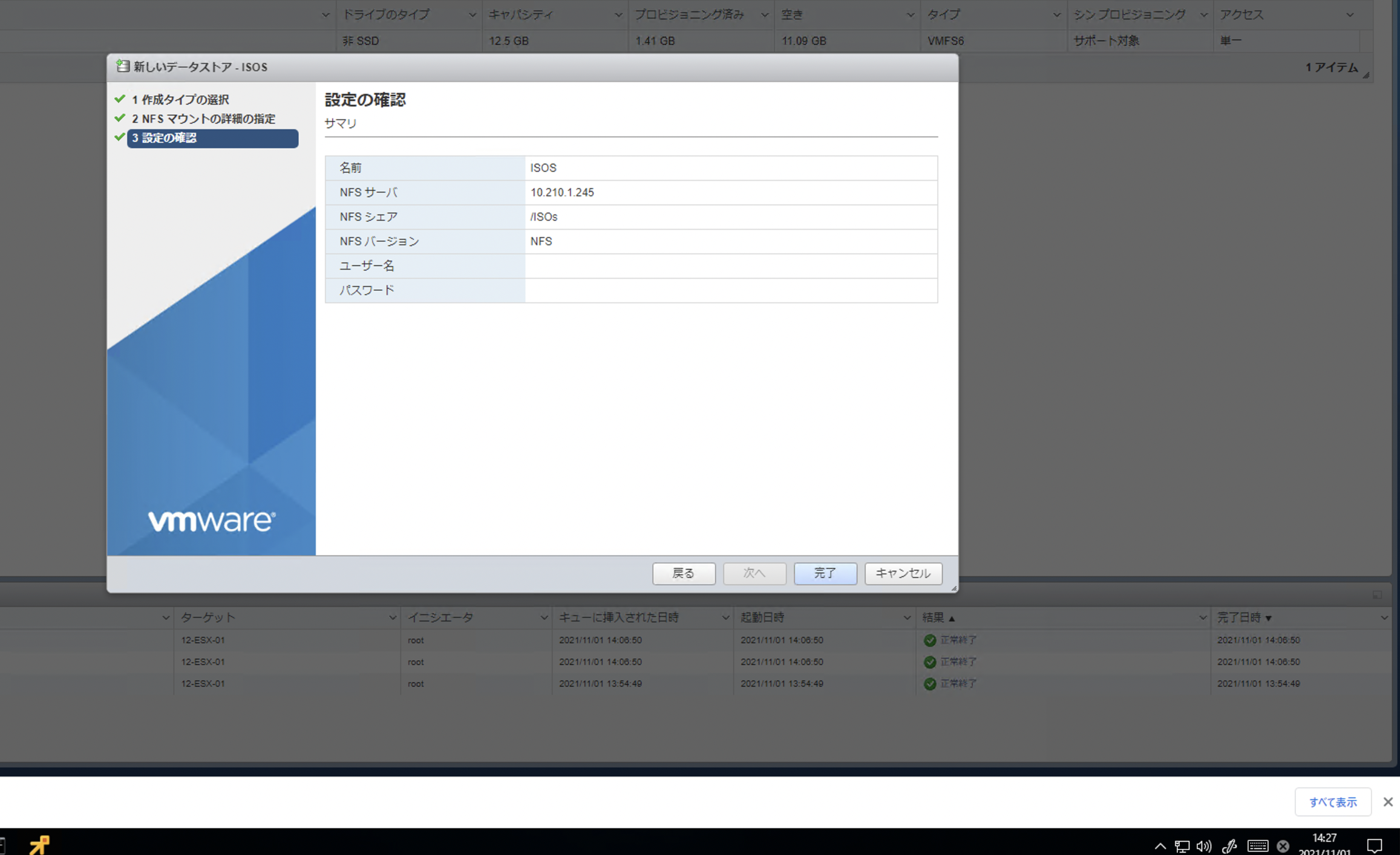Cancel the wizard with キャンセル
Image resolution: width=1400 pixels, height=855 pixels.
(903, 573)
